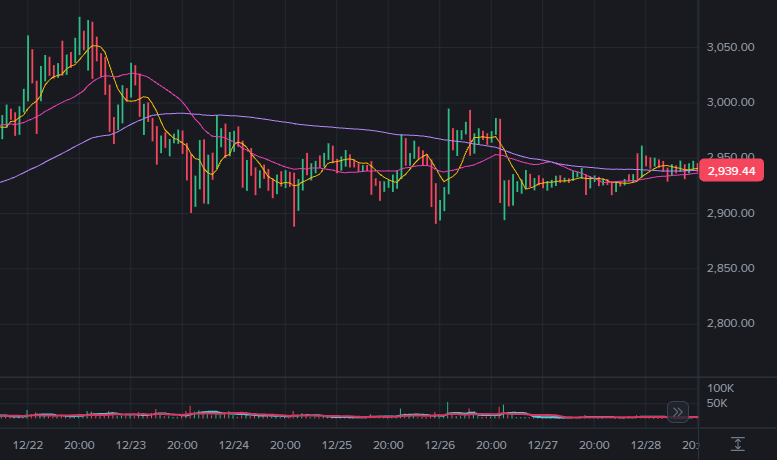Click the vertical auto-fit scale icon
Image resolution: width=777 pixels, height=460 pixels.
coord(738,443)
